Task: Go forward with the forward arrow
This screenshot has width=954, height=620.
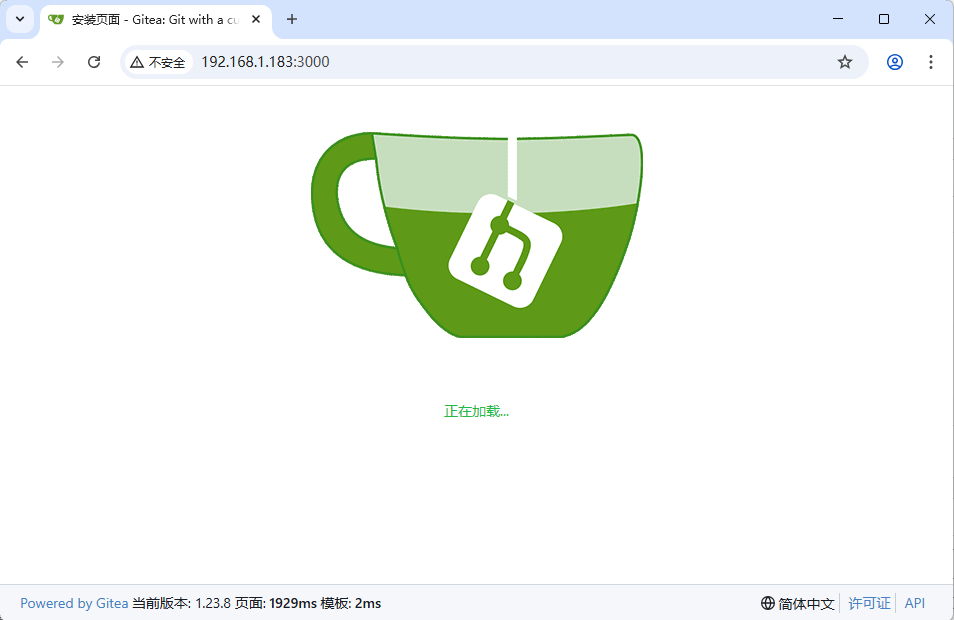Action: [58, 62]
